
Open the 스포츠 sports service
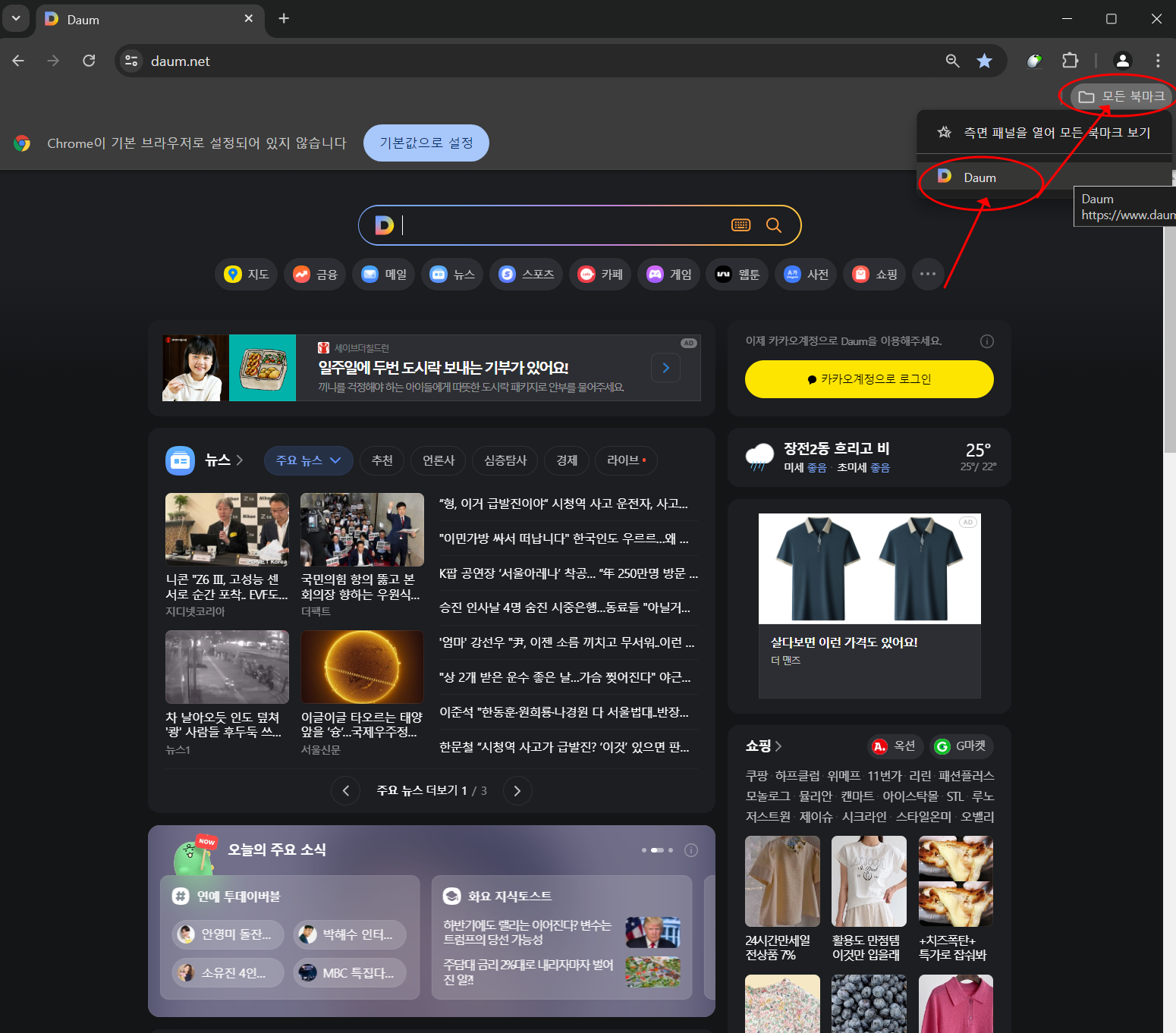[x=527, y=274]
